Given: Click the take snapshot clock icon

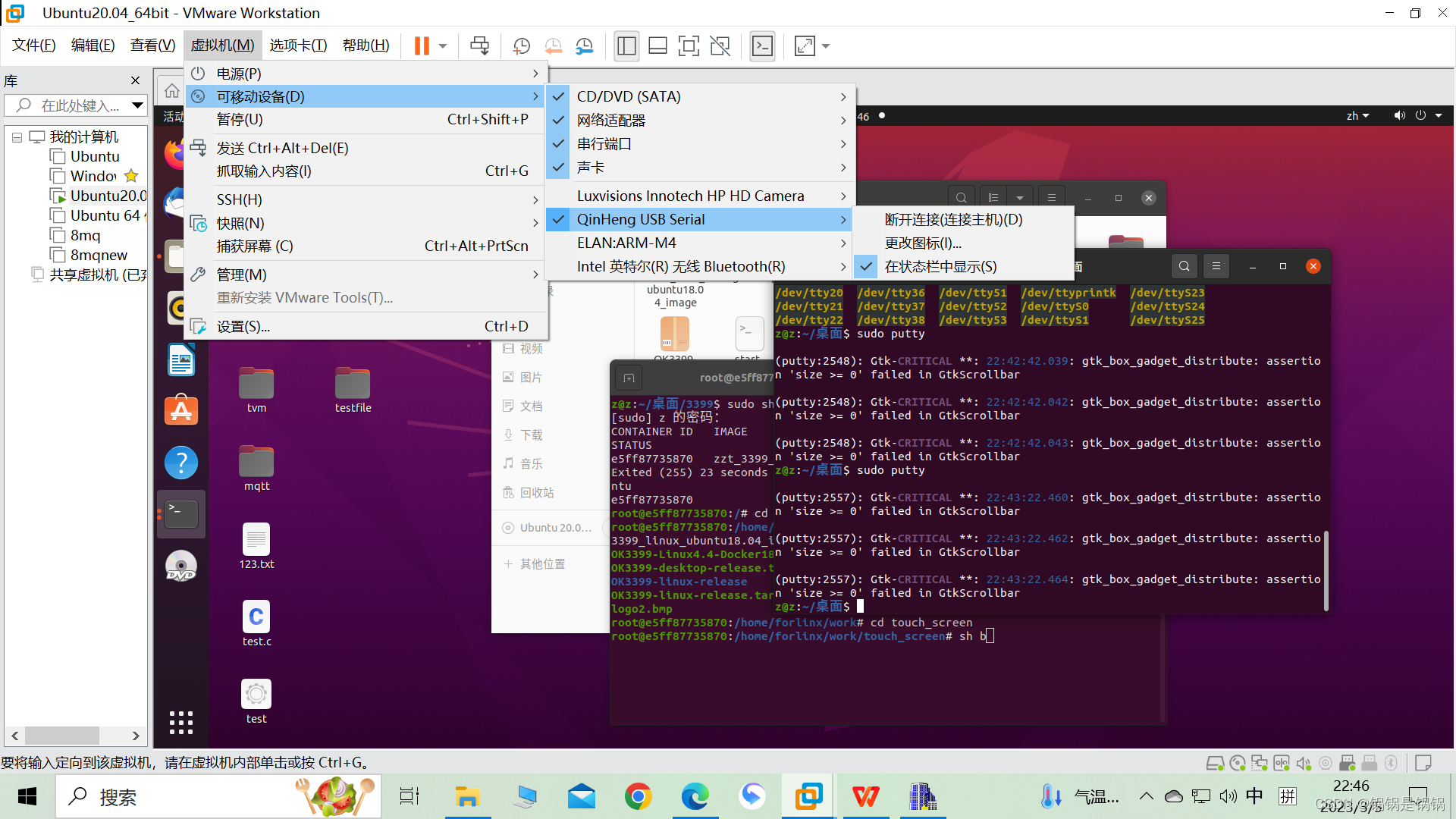Looking at the screenshot, I should (522, 46).
